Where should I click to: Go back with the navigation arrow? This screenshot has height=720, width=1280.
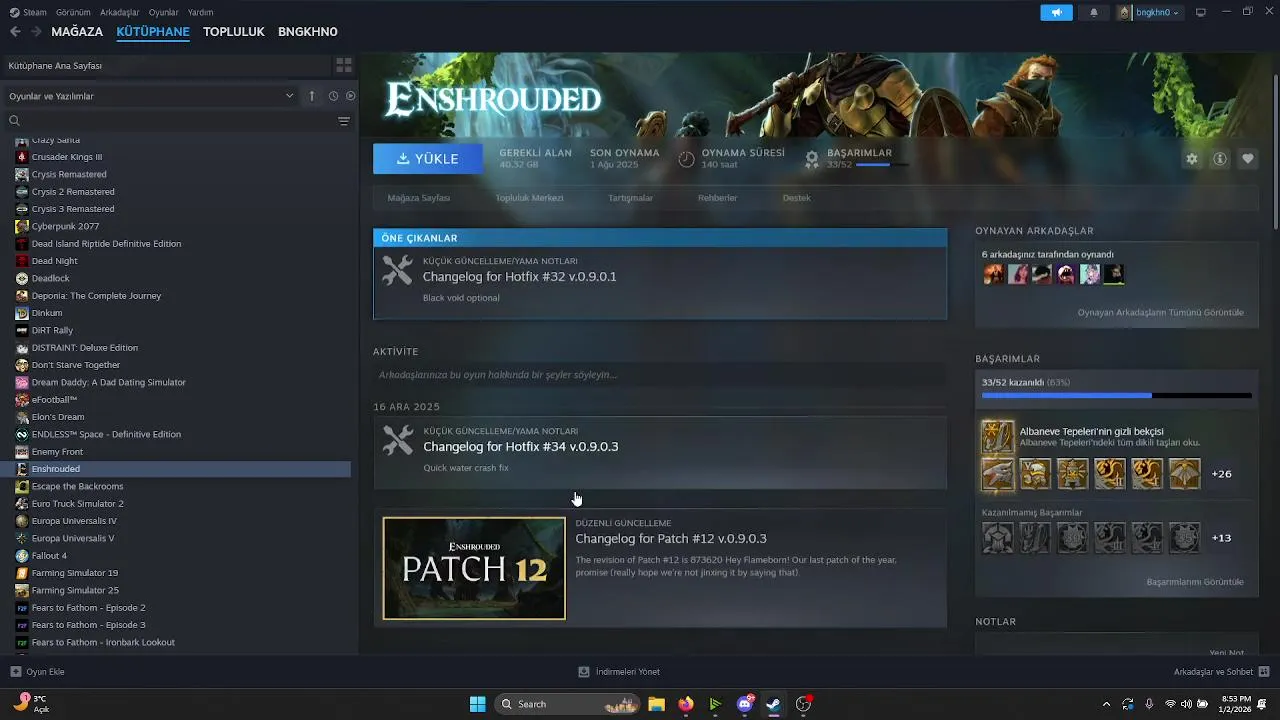(15, 32)
